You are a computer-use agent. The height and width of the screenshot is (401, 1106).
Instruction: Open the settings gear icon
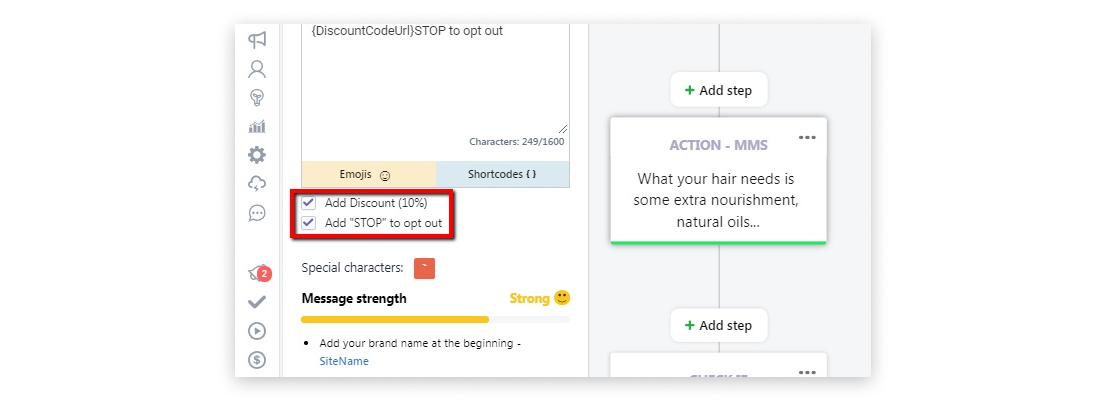(257, 155)
